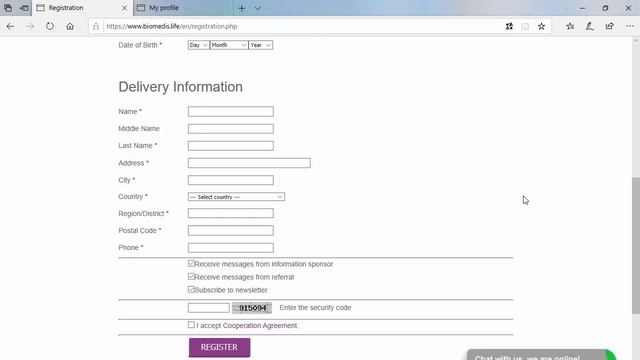Click the Middle Name input field
640x360 pixels.
point(231,129)
